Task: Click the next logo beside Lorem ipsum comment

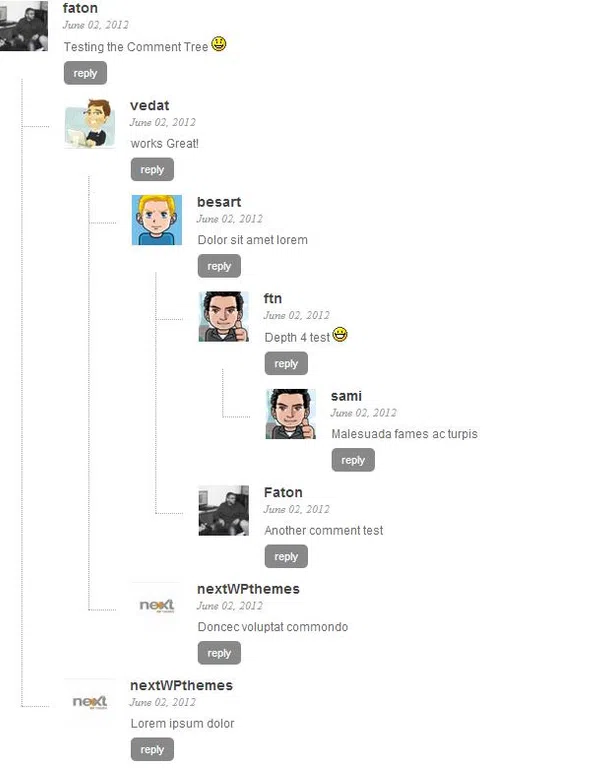Action: click(90, 702)
